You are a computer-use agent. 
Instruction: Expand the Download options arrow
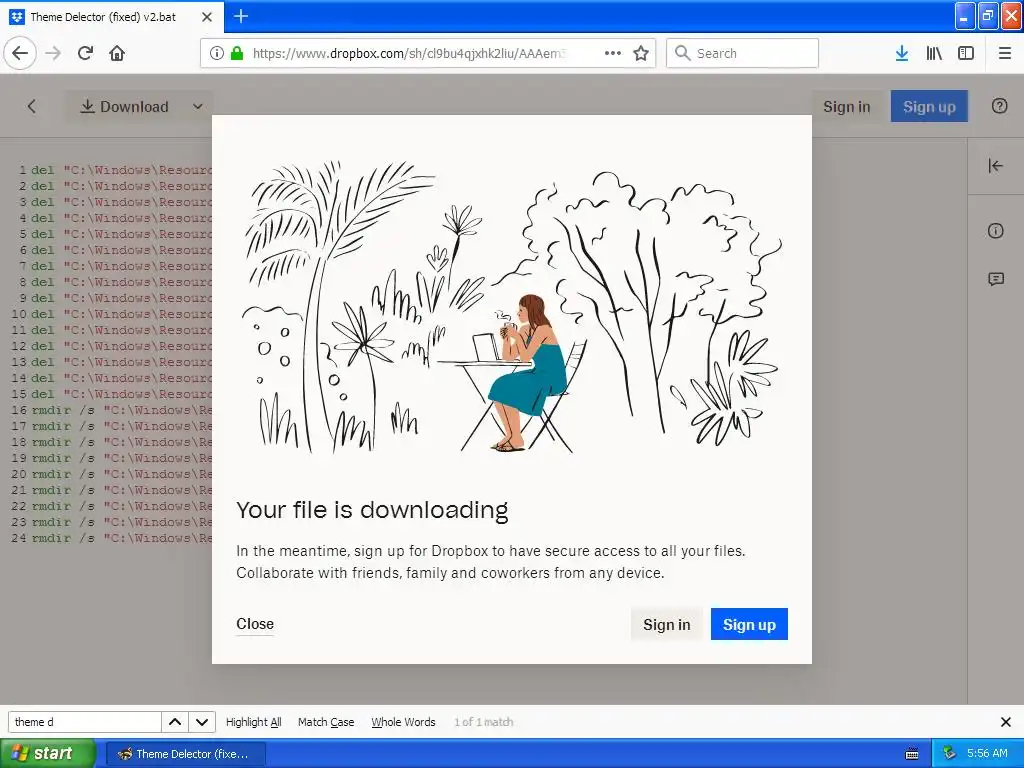tap(198, 106)
